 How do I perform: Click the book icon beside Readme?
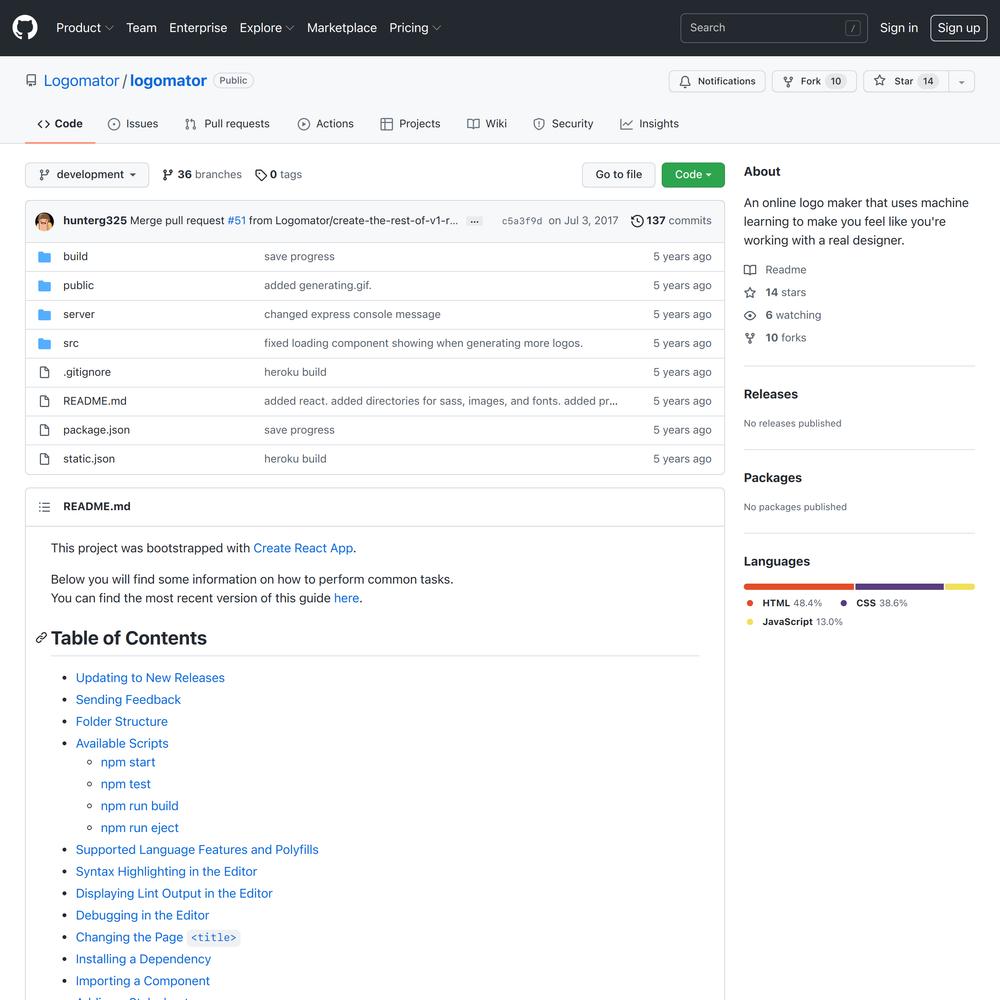coord(750,270)
